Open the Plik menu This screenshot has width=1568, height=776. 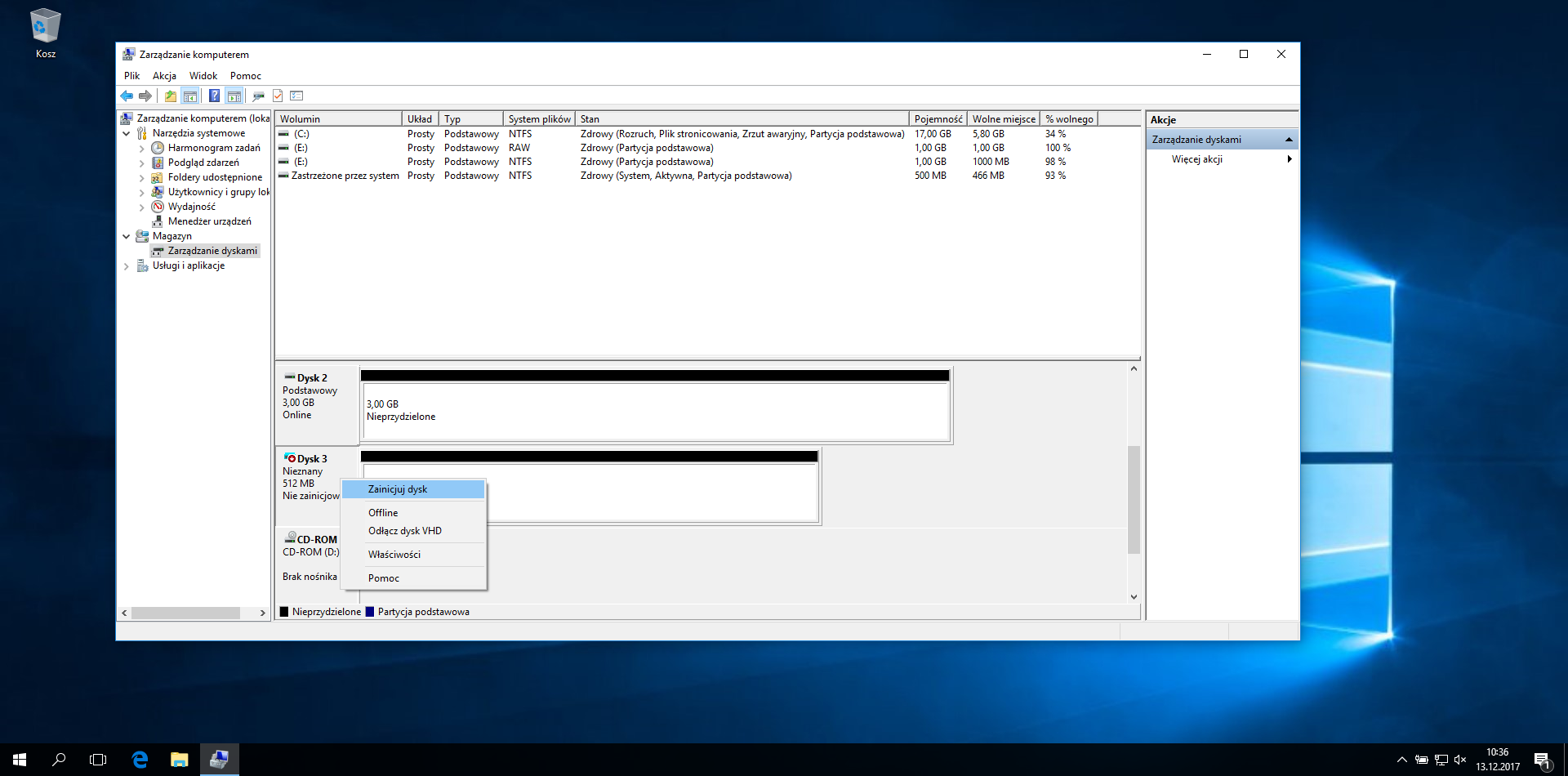coord(131,76)
